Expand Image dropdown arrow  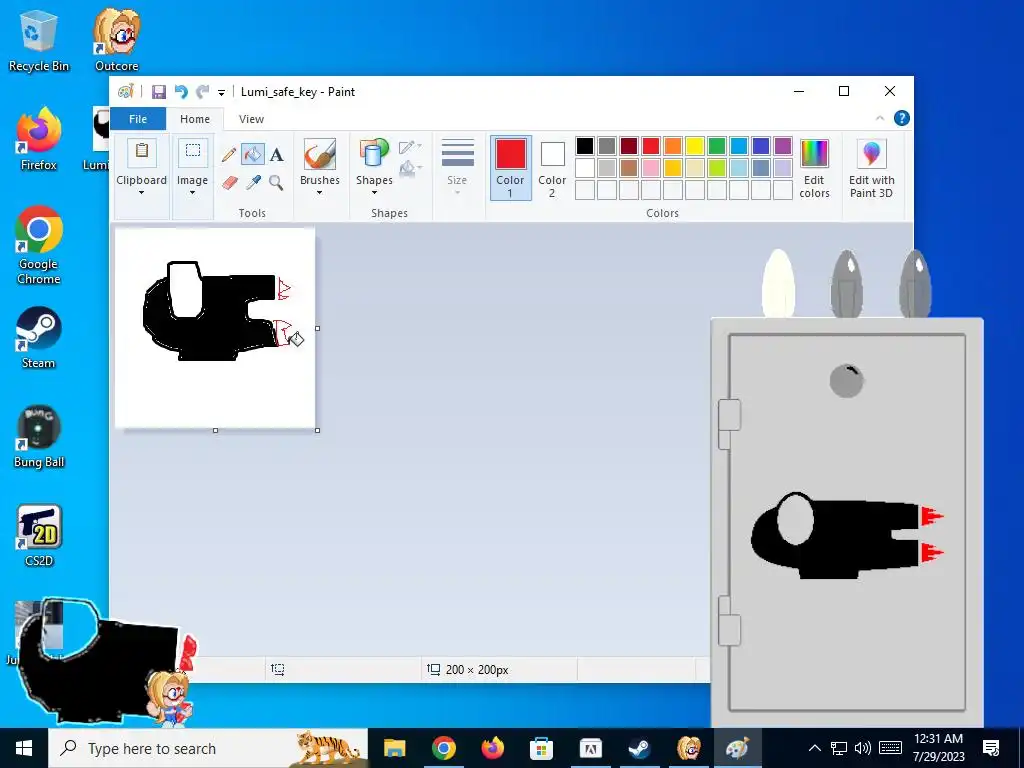[192, 193]
